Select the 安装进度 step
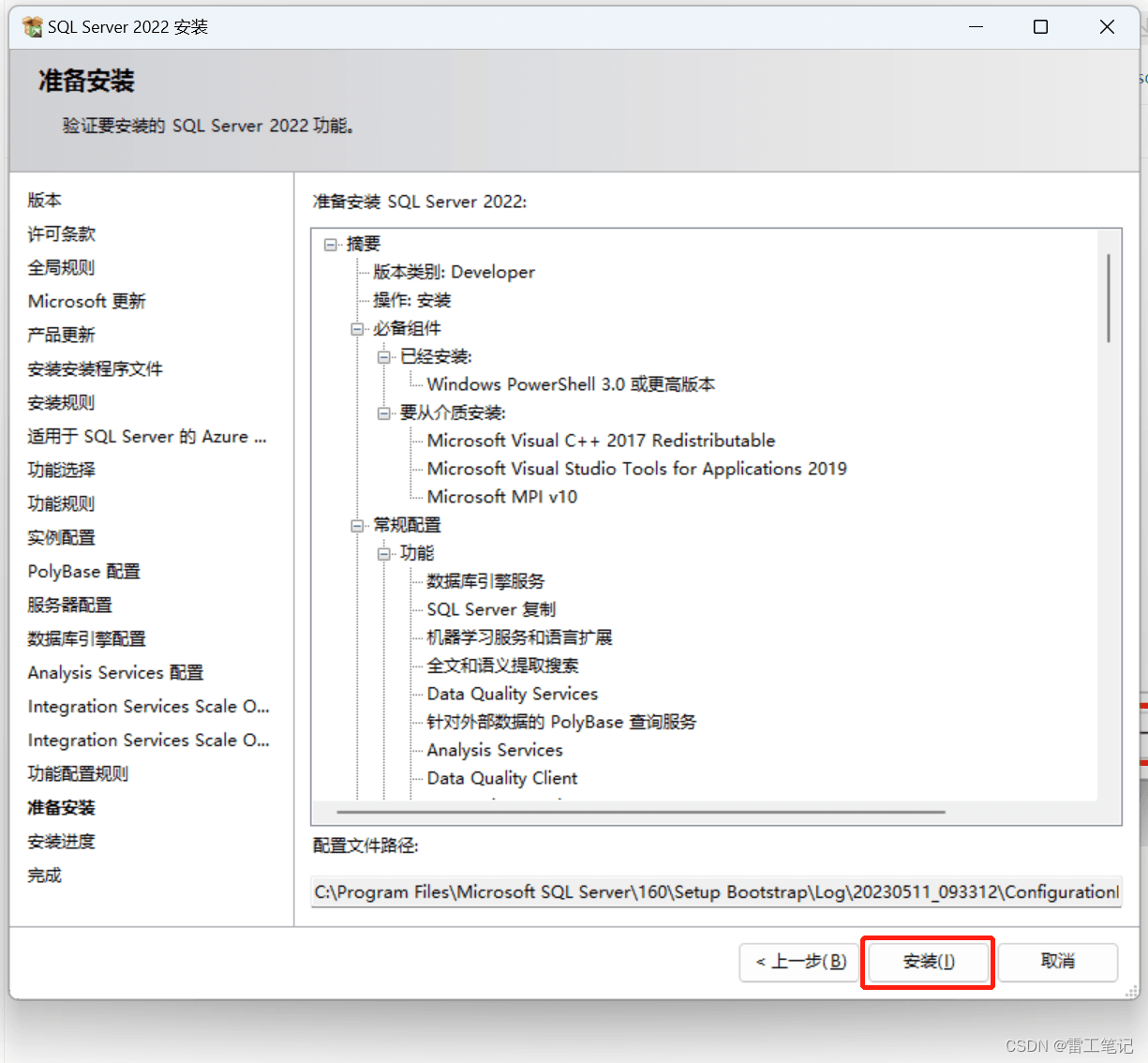The height and width of the screenshot is (1063, 1148). click(x=62, y=841)
